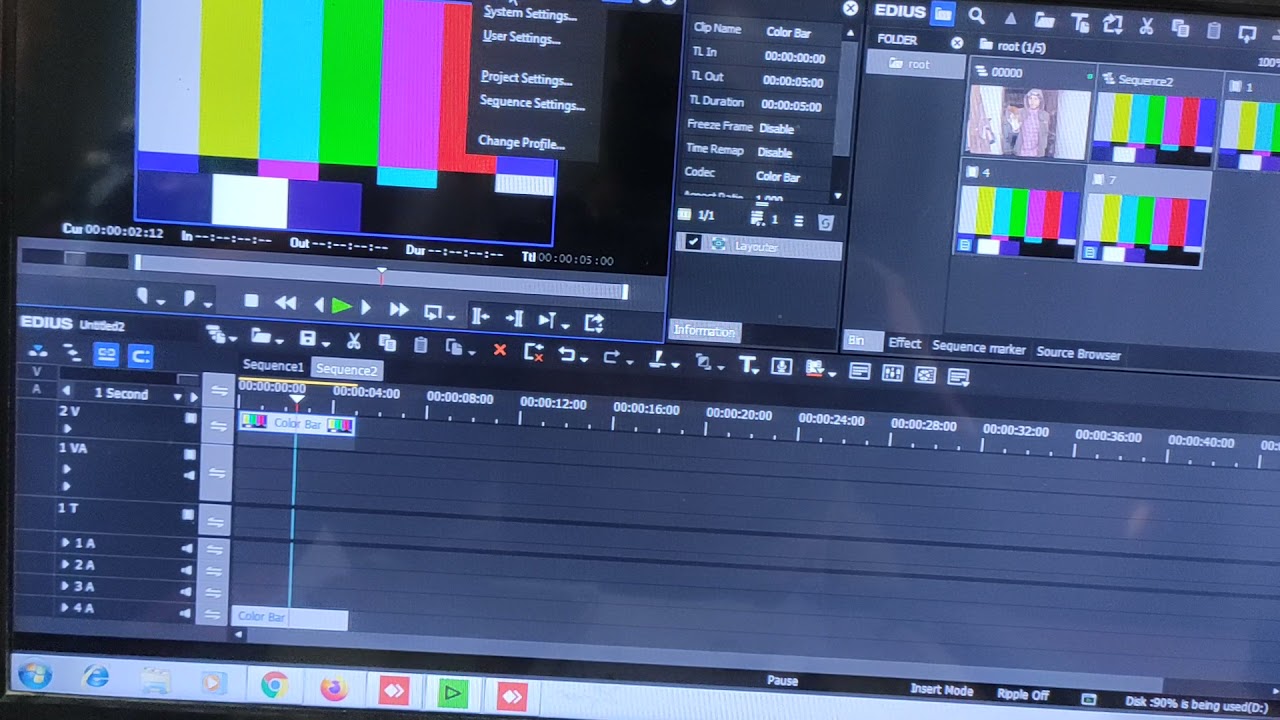Toggle the Layouter checkbox in Information panel
Screen dimensions: 1280x720
click(x=693, y=243)
